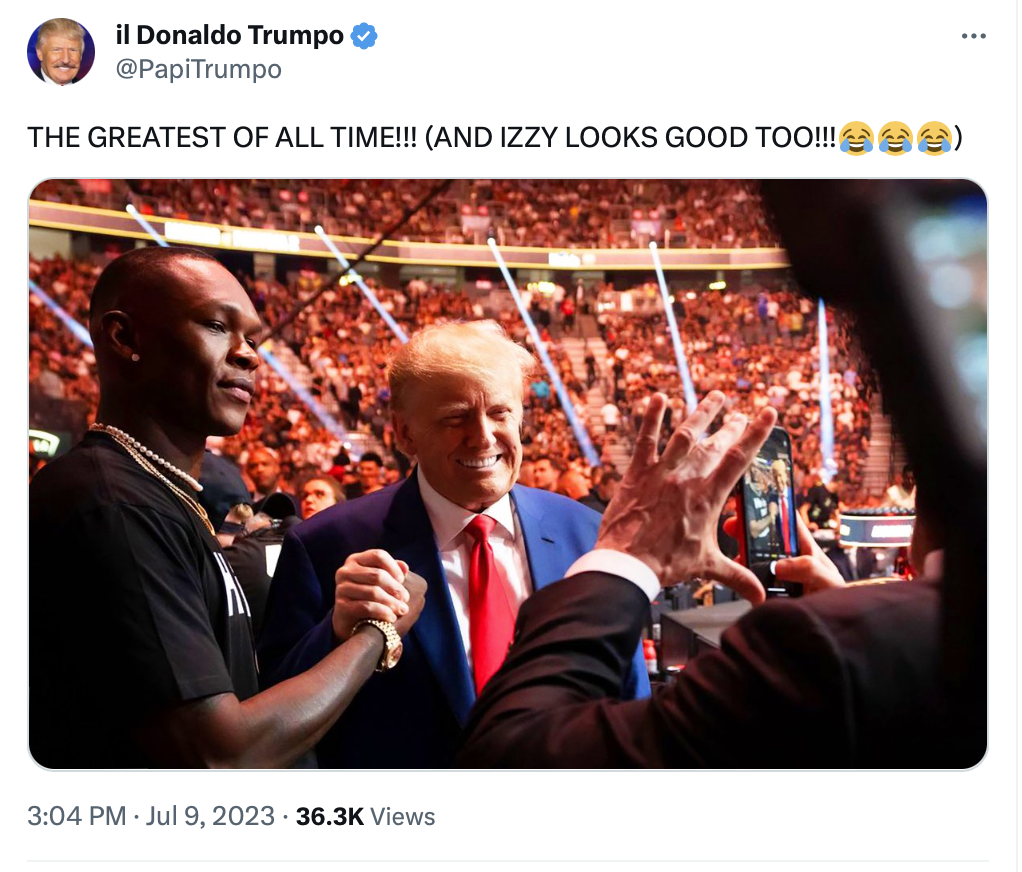Open the three-dot more options menu
Screen dimensions: 1022x872
click(x=974, y=36)
